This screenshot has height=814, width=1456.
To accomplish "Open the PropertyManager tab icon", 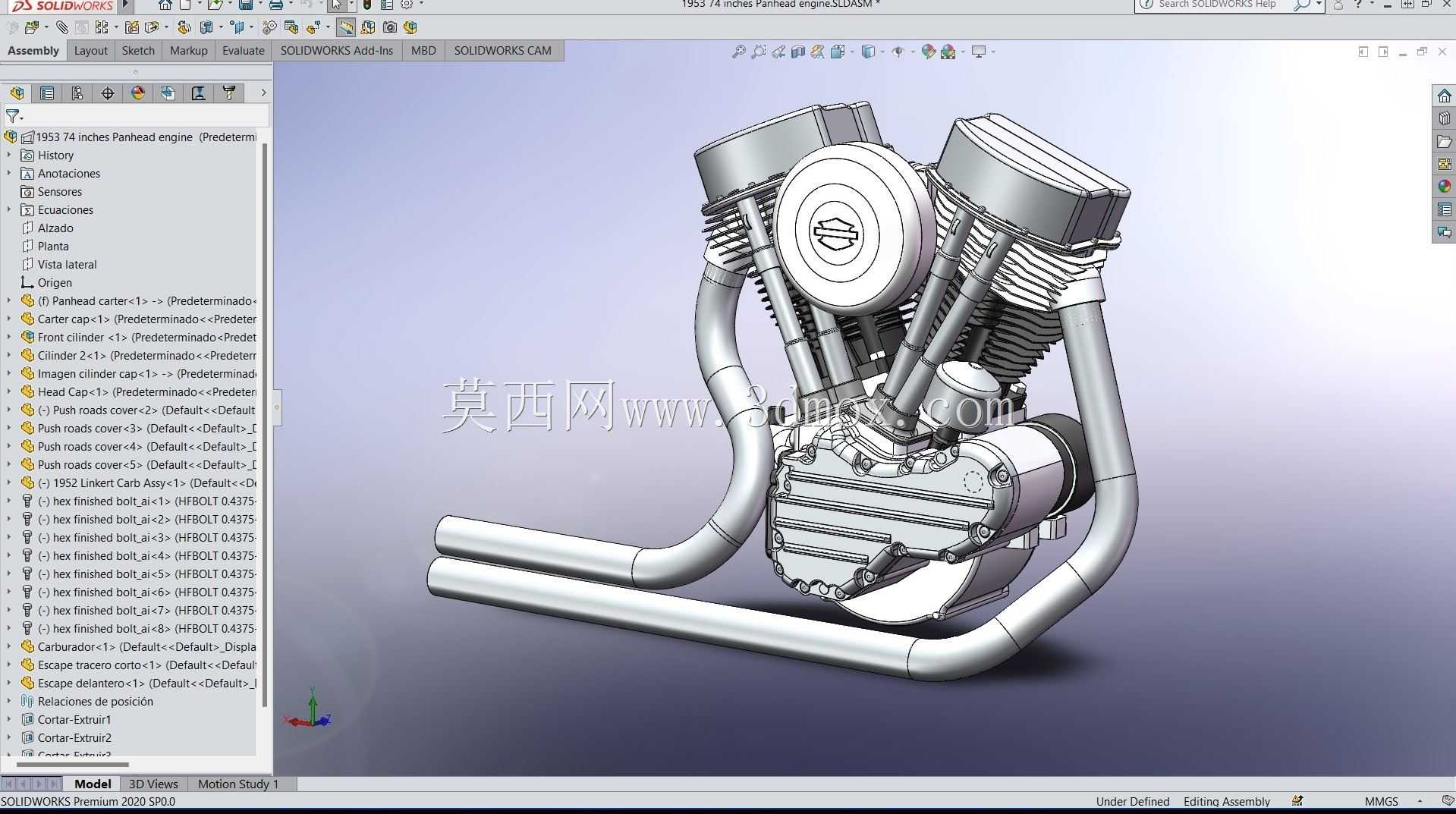I will [x=47, y=93].
